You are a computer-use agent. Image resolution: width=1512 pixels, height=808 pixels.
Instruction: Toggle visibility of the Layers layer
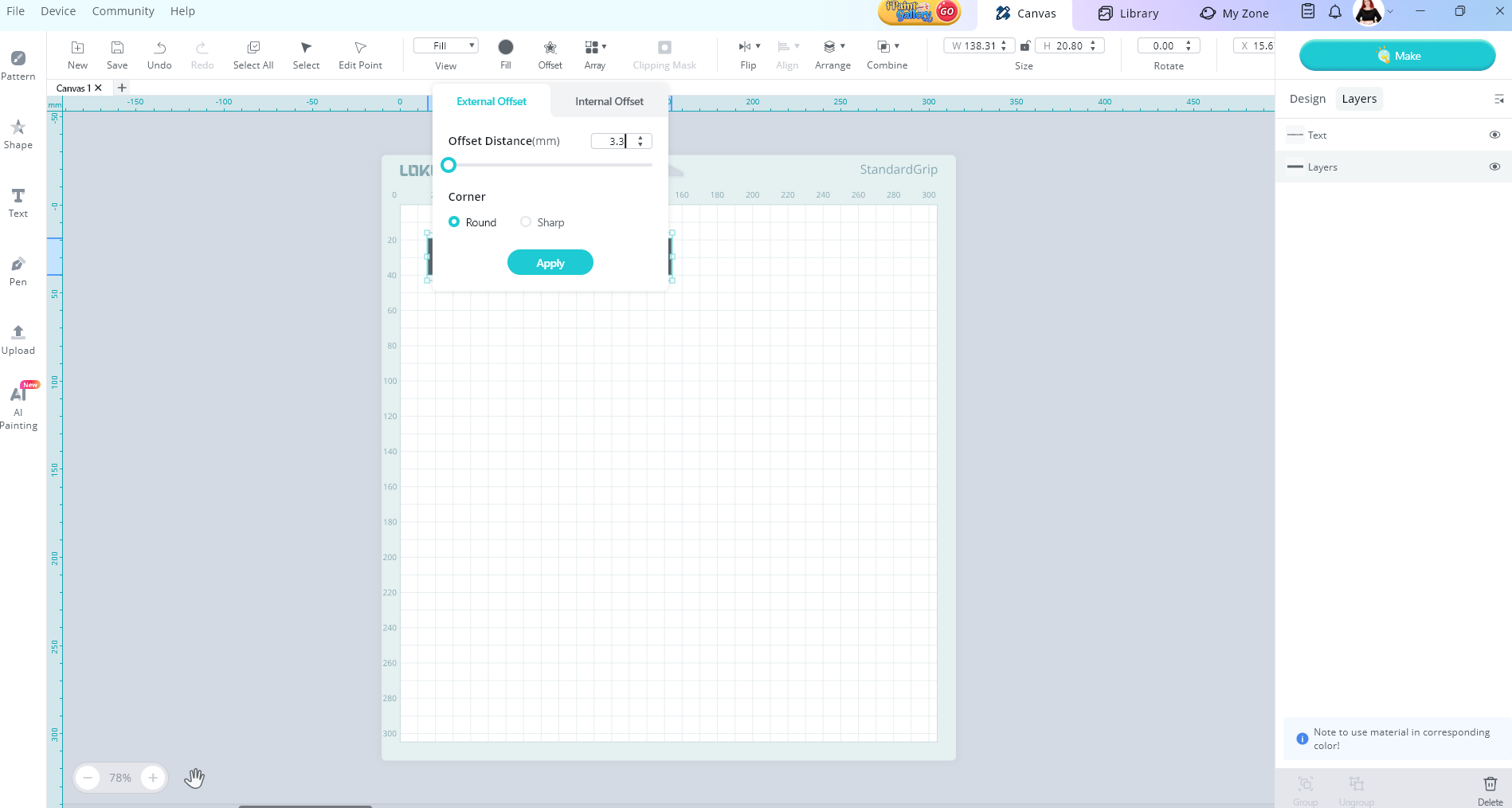tap(1494, 167)
